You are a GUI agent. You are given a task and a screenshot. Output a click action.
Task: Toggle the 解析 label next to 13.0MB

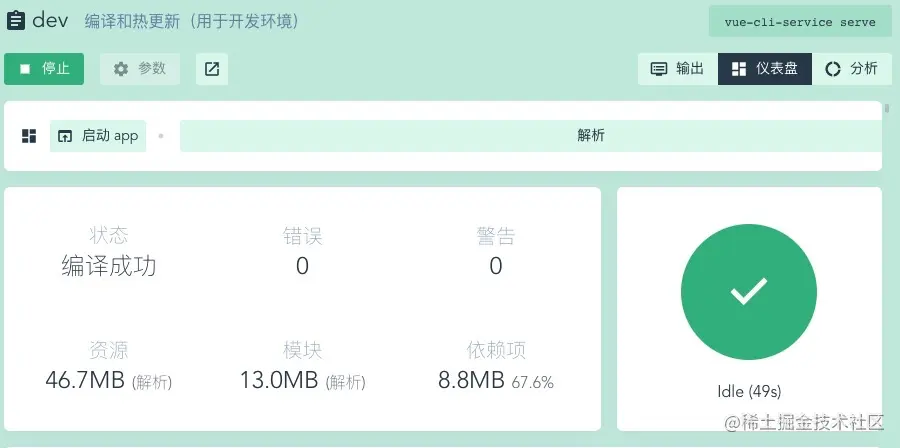[346, 381]
